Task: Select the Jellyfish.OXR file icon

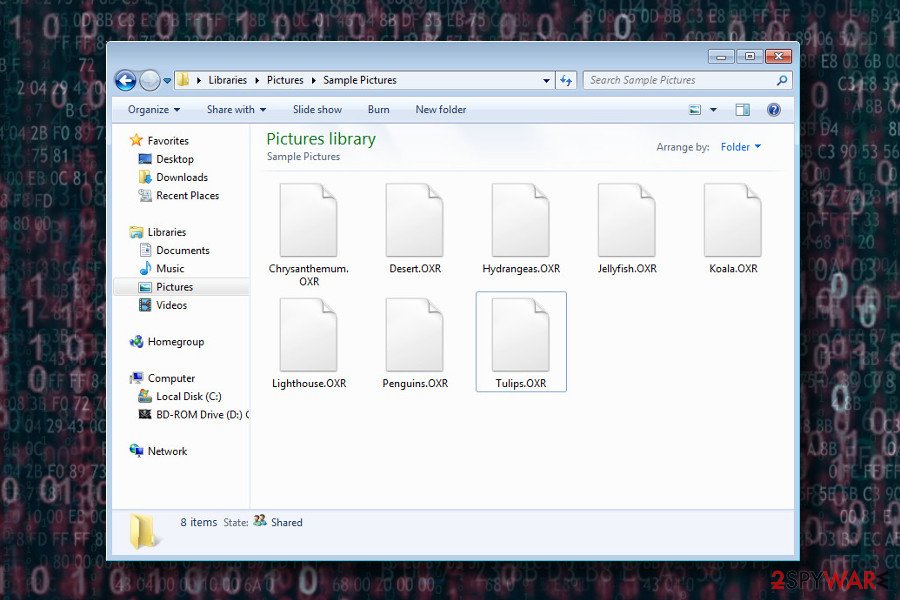Action: tap(627, 220)
